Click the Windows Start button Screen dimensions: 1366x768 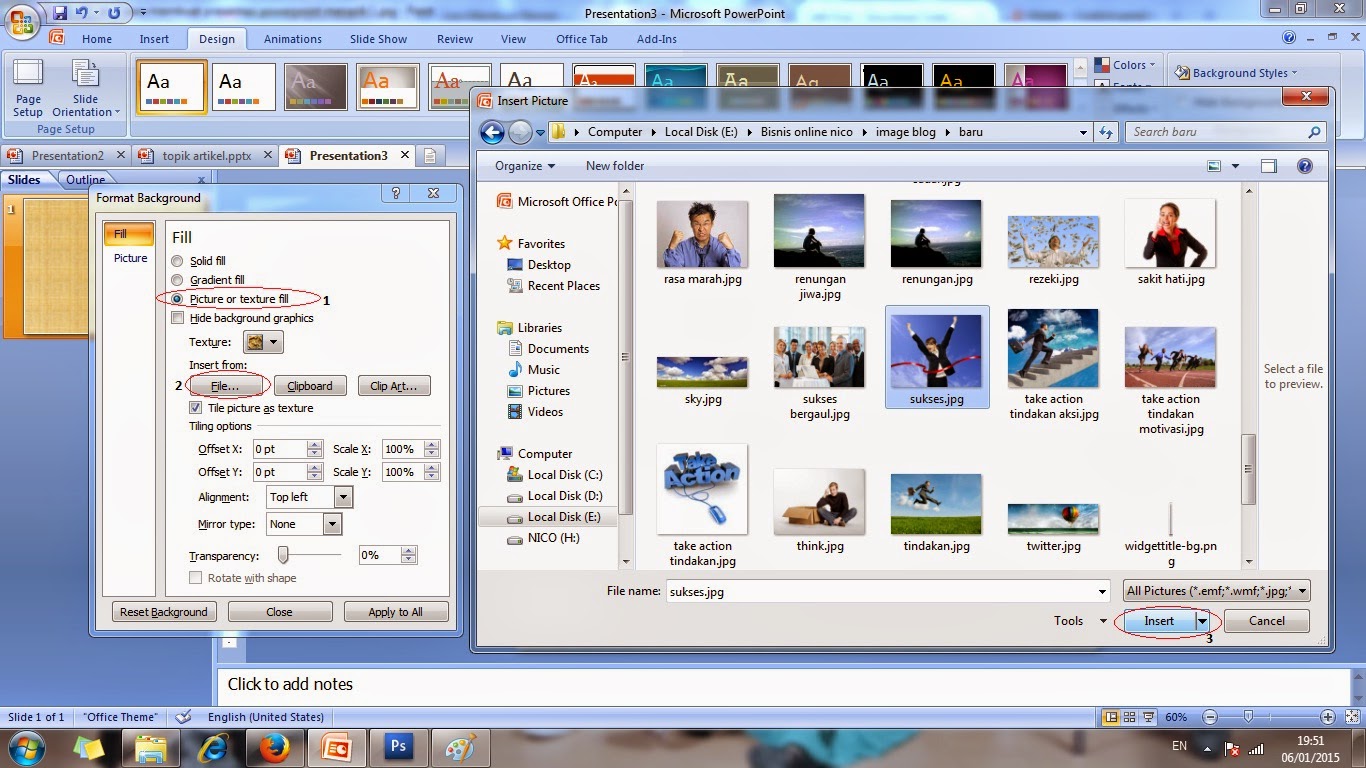[25, 747]
